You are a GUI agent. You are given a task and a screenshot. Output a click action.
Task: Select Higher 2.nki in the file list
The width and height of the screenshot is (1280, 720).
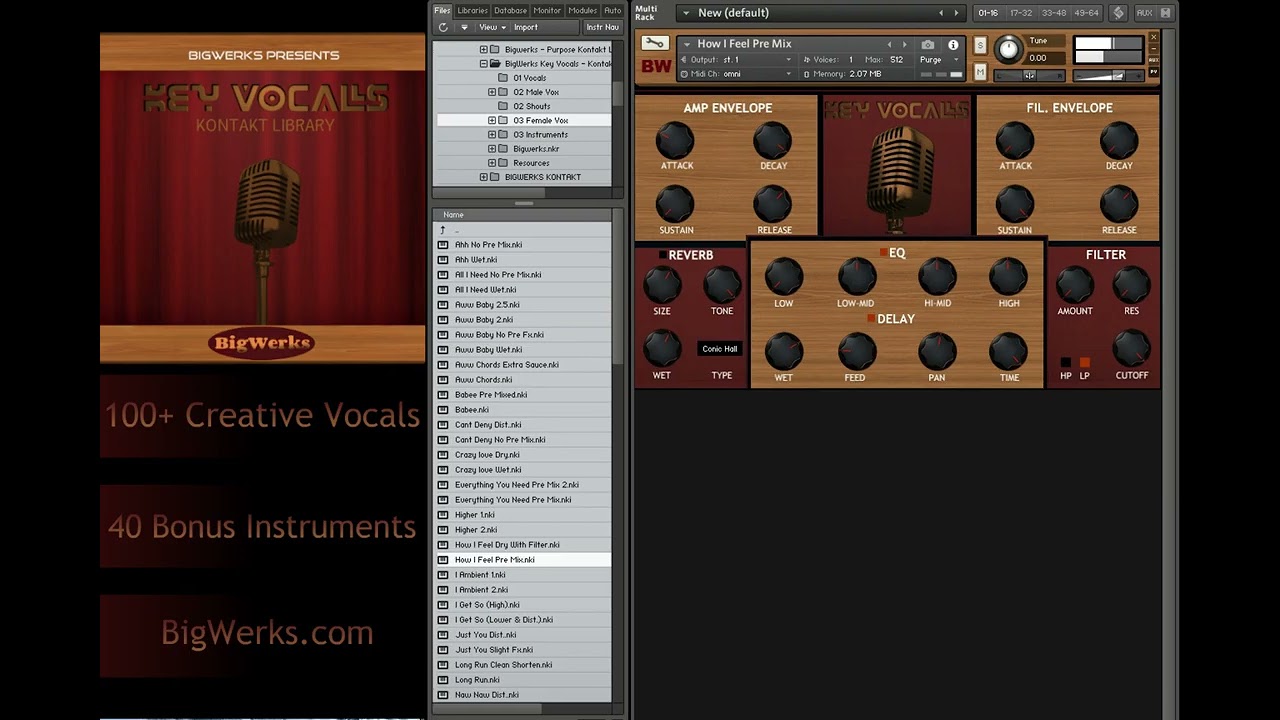(524, 530)
